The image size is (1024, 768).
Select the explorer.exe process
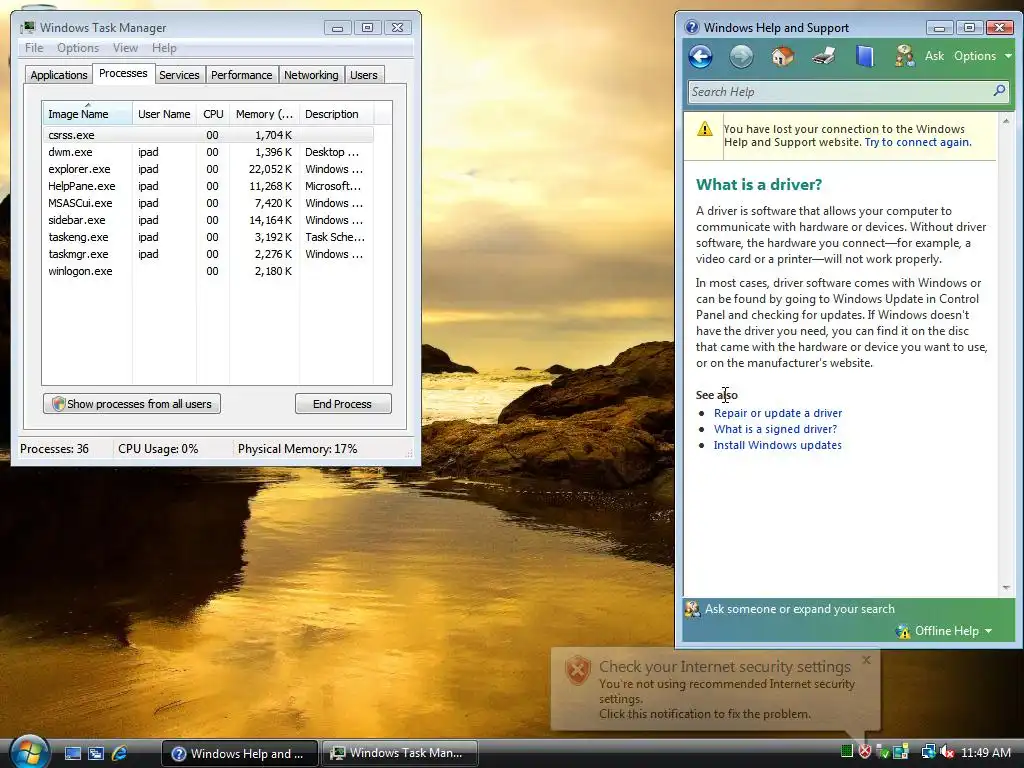[x=208, y=169]
